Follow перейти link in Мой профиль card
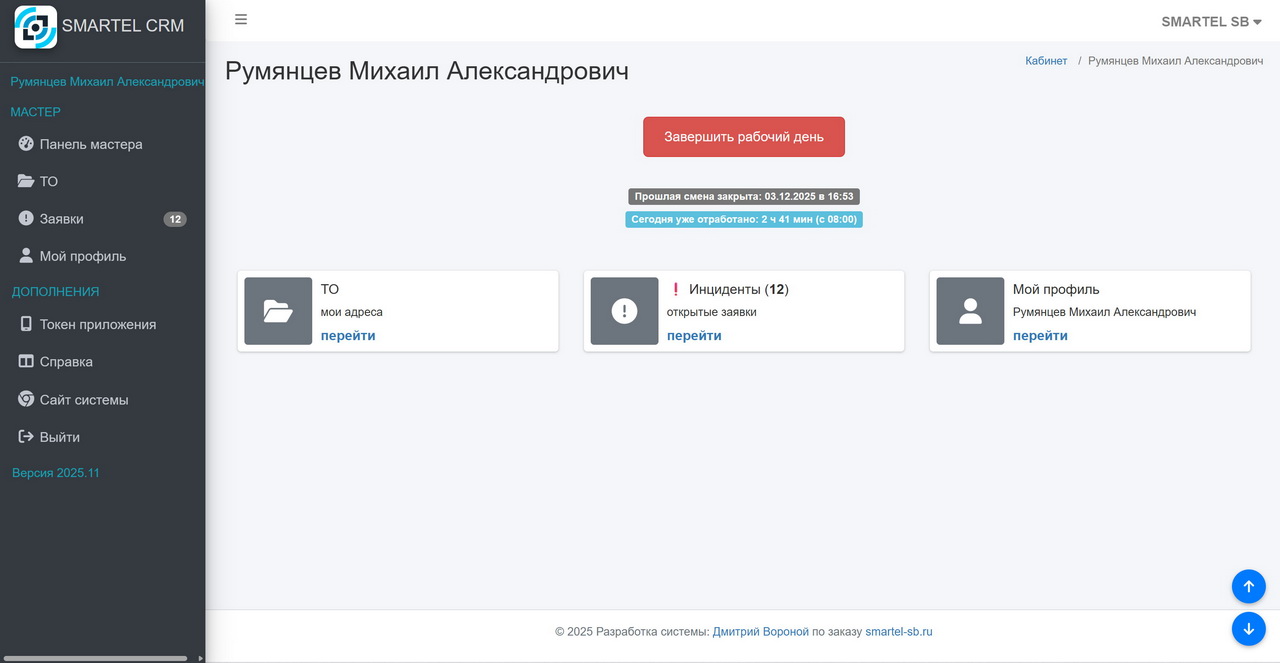Screen dimensions: 1280x663 (1040, 336)
